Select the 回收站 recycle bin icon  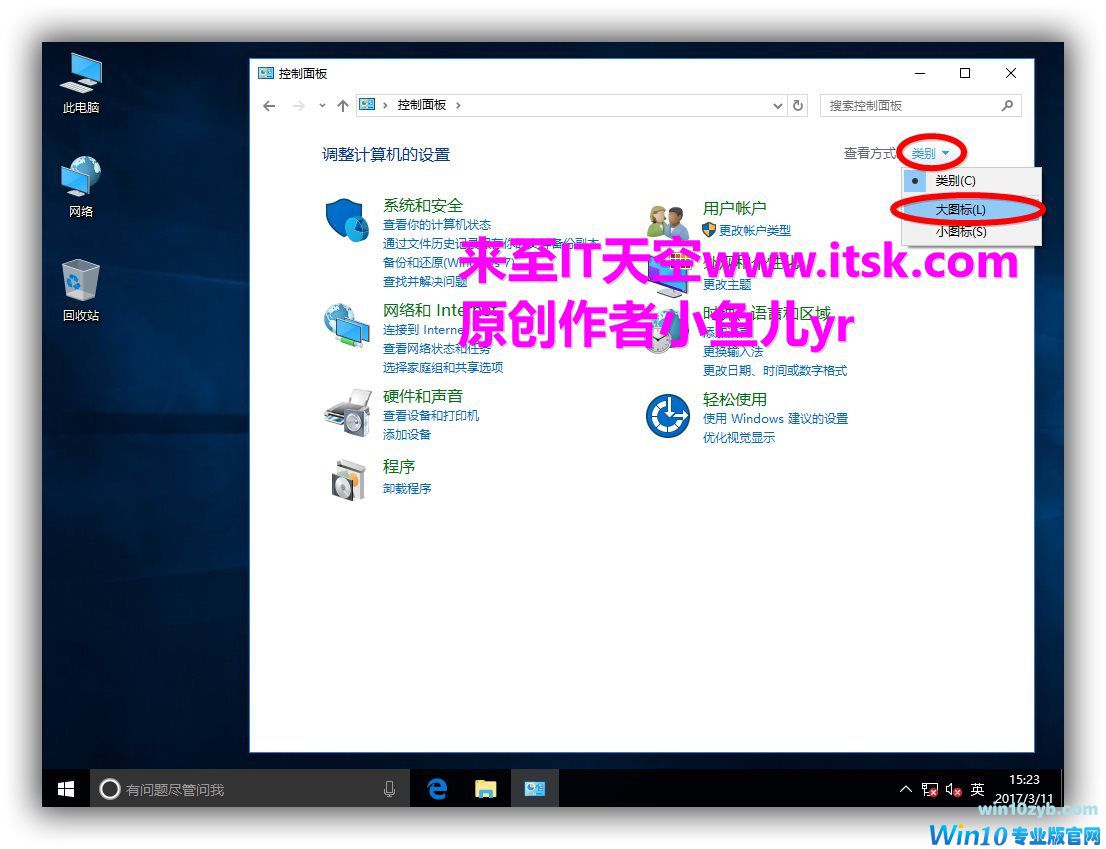[80, 291]
